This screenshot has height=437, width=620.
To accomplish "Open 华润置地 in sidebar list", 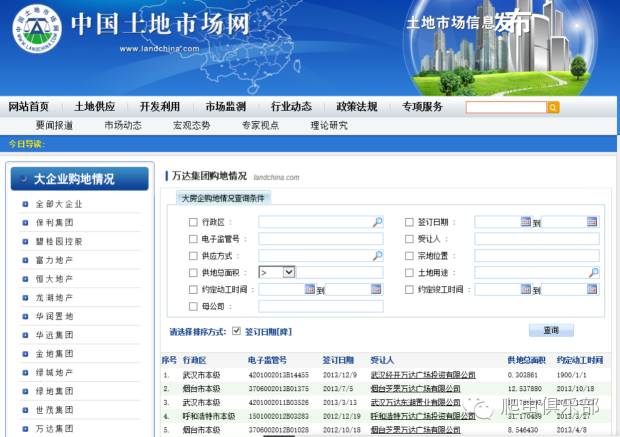I will coord(54,316).
